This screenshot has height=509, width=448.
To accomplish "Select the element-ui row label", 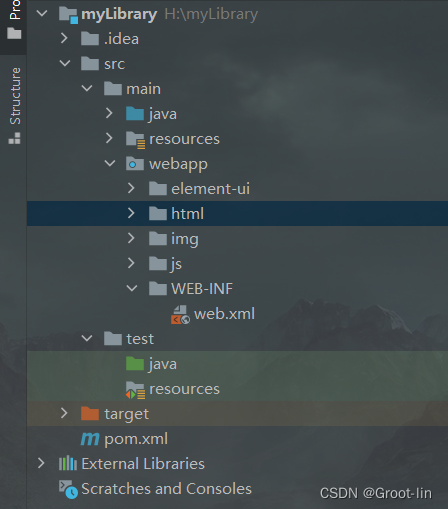I will pos(210,189).
